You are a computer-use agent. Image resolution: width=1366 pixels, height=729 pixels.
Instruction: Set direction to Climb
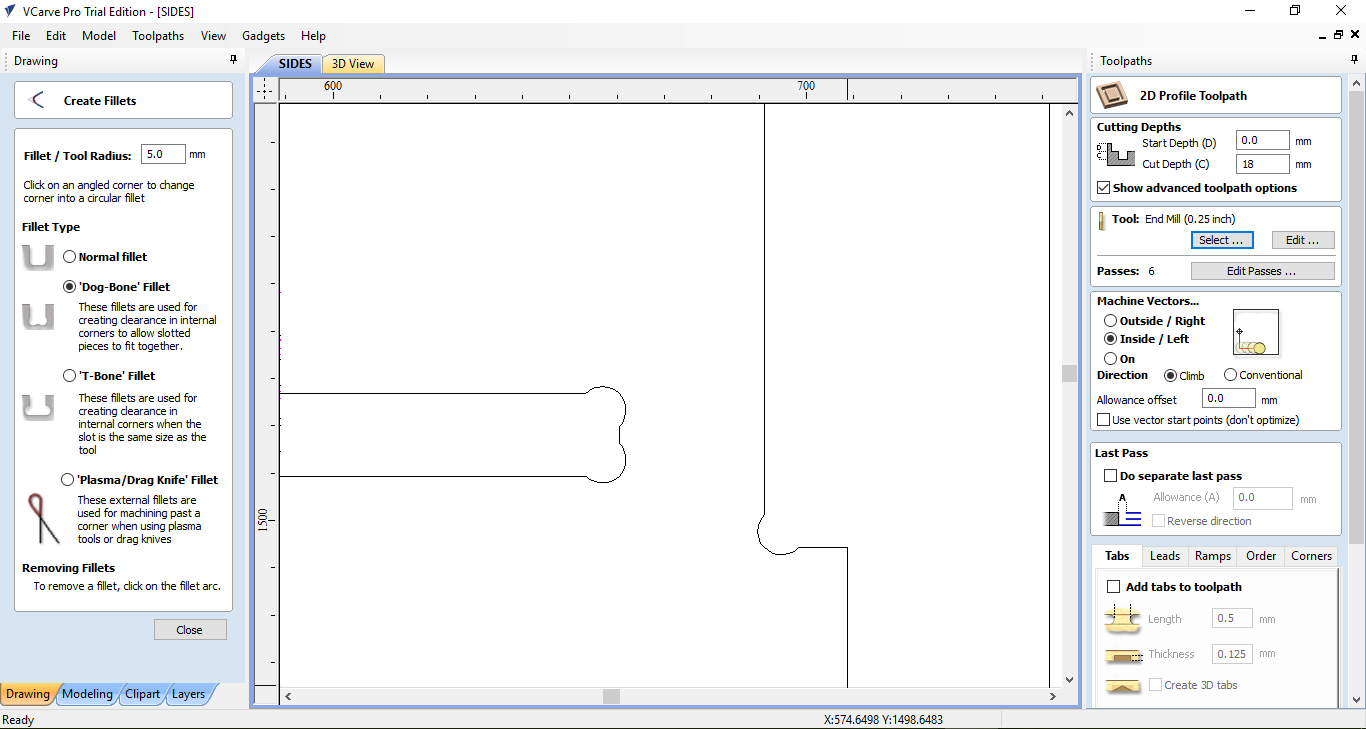pyautogui.click(x=1170, y=375)
